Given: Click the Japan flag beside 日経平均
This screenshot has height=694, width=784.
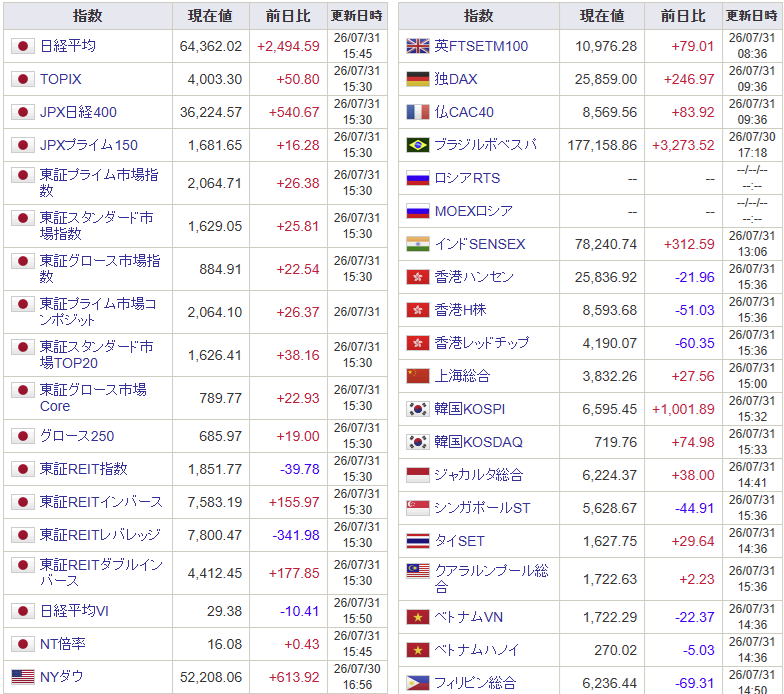Looking at the screenshot, I should [22, 46].
